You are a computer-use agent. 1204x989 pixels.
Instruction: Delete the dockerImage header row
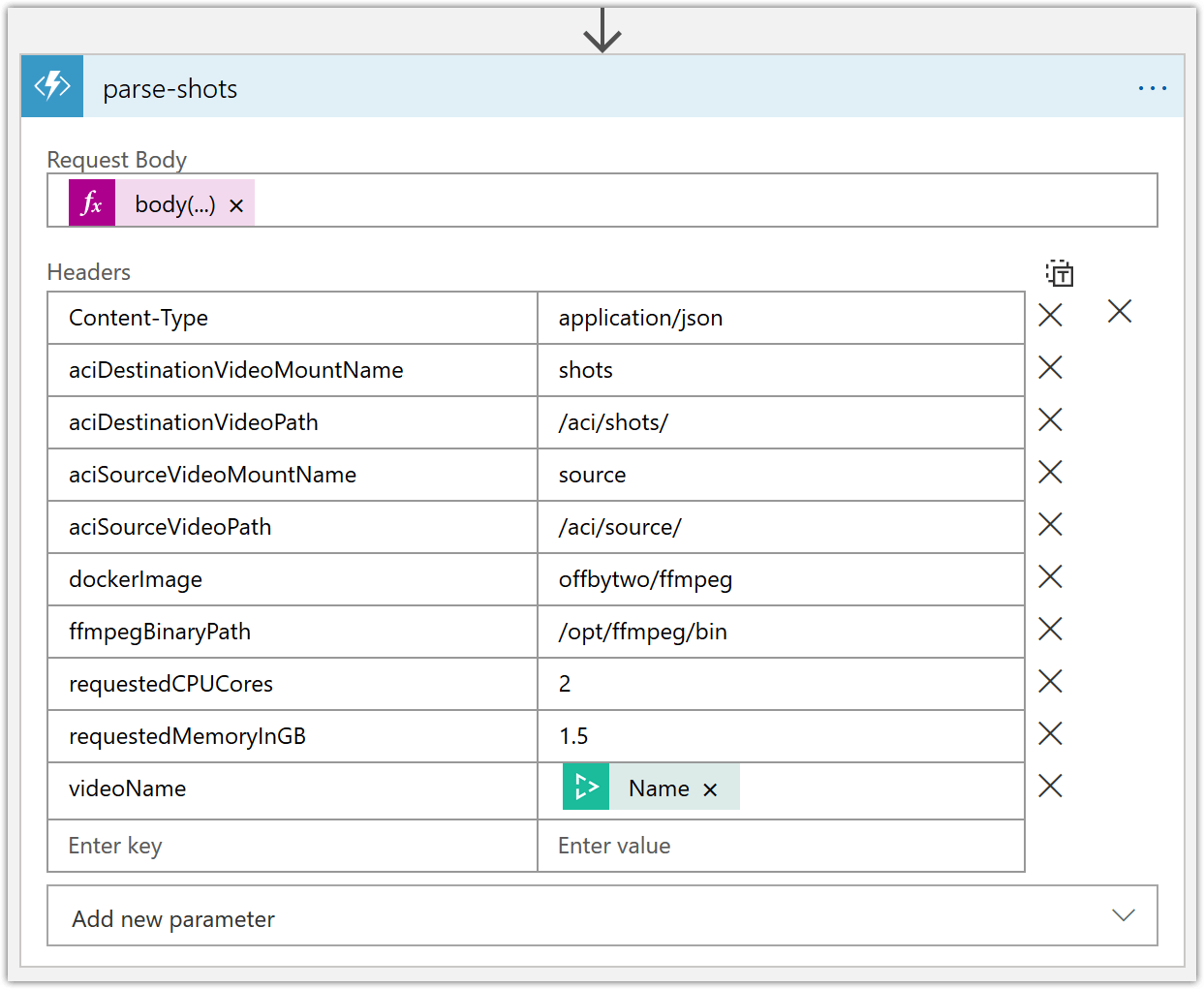coord(1050,576)
